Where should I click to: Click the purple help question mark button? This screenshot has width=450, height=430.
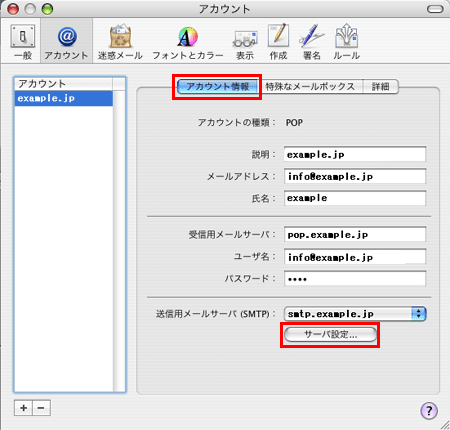pos(429,410)
